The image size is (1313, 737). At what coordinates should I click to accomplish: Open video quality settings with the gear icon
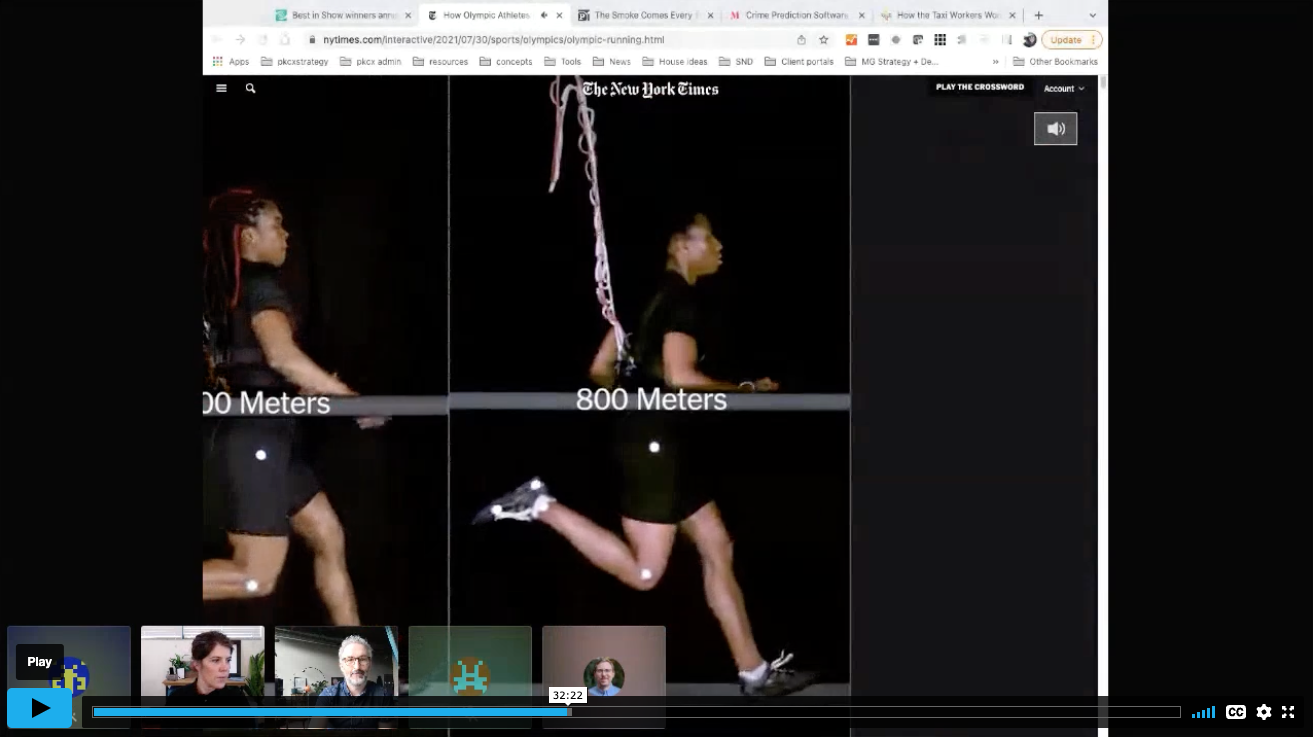(1262, 712)
